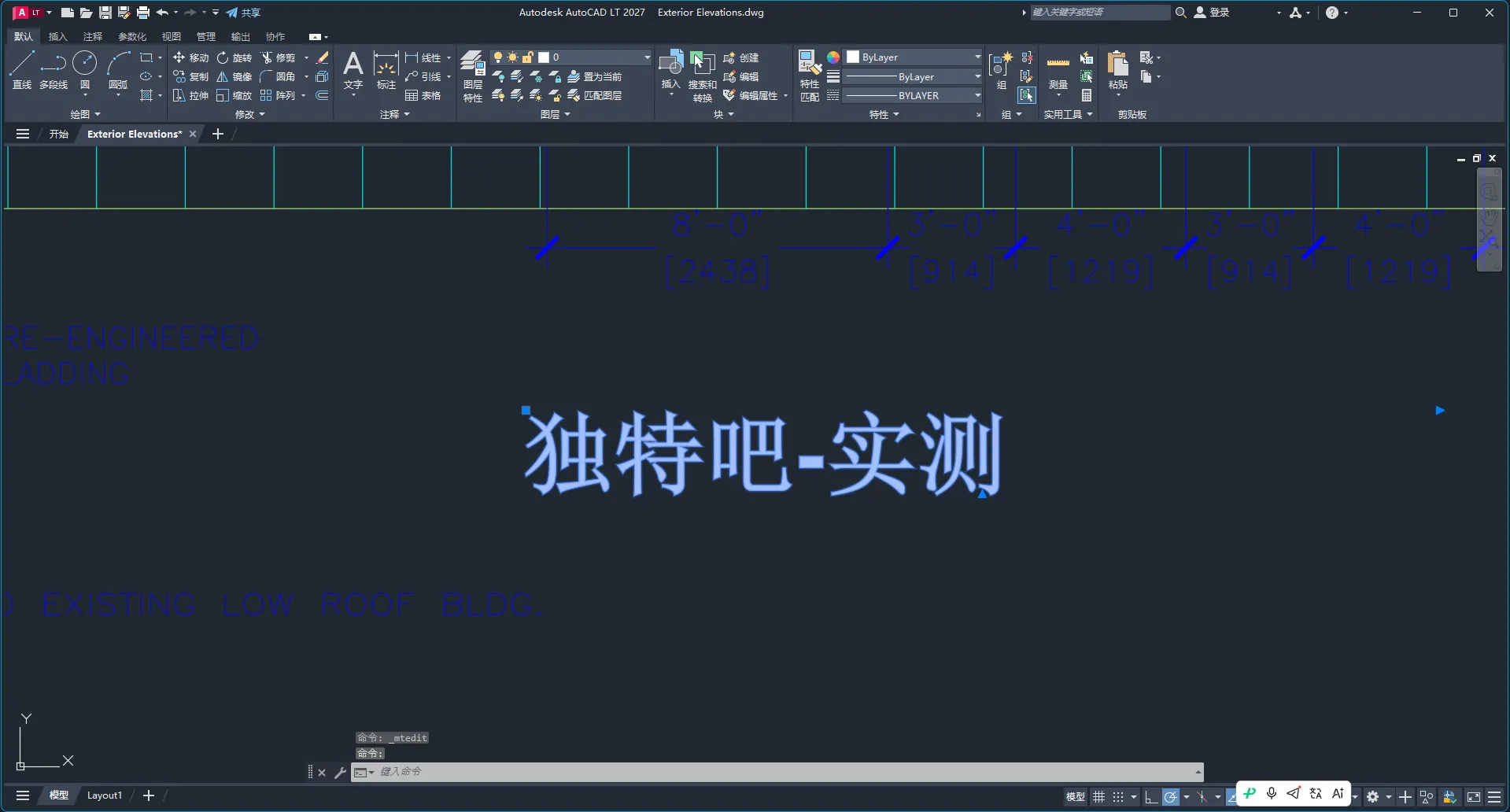Viewport: 1510px width, 812px height.
Task: Click the Array (阵列) tool
Action: [x=278, y=95]
